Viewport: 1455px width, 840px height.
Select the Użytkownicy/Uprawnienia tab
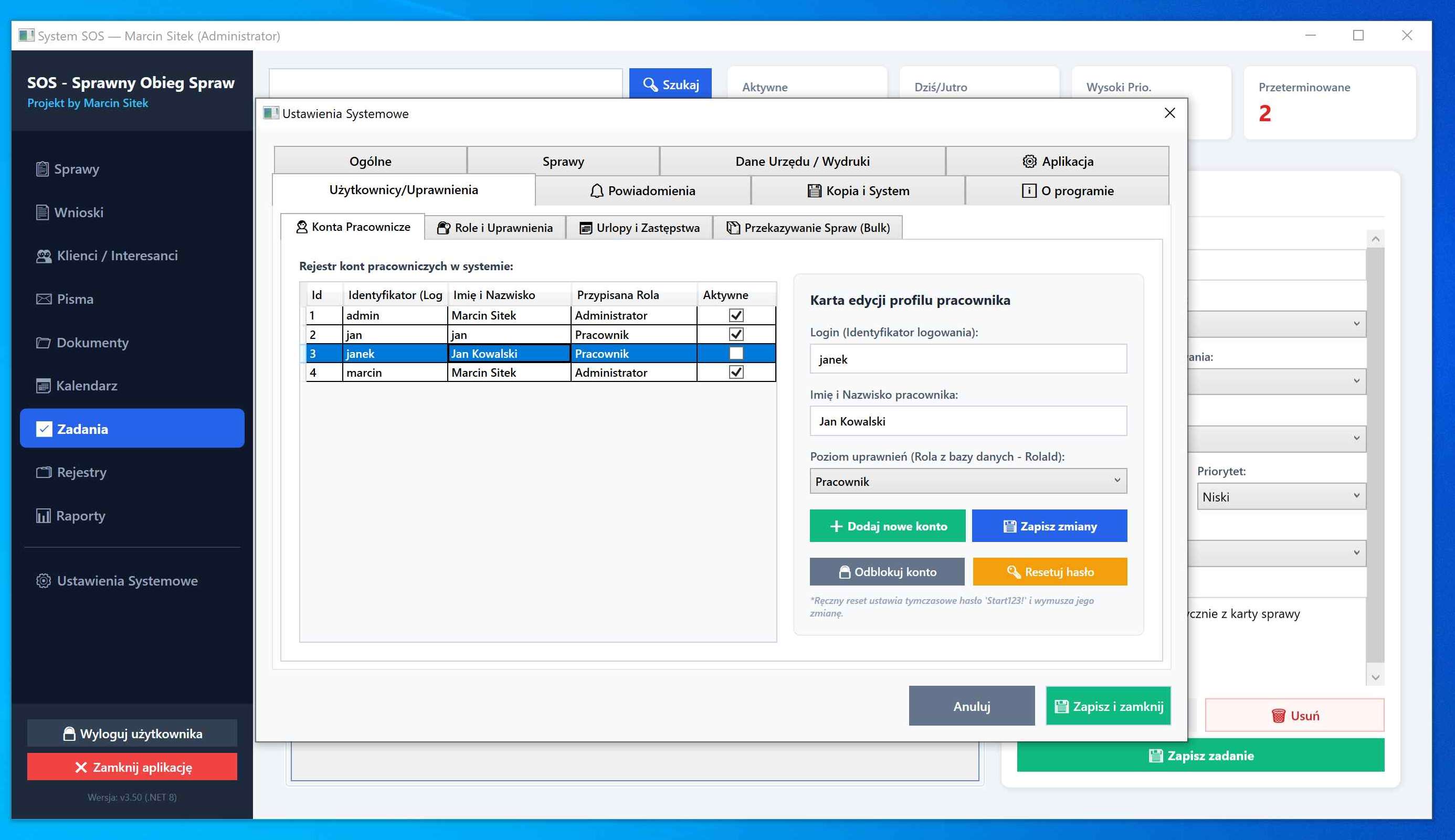click(x=404, y=190)
